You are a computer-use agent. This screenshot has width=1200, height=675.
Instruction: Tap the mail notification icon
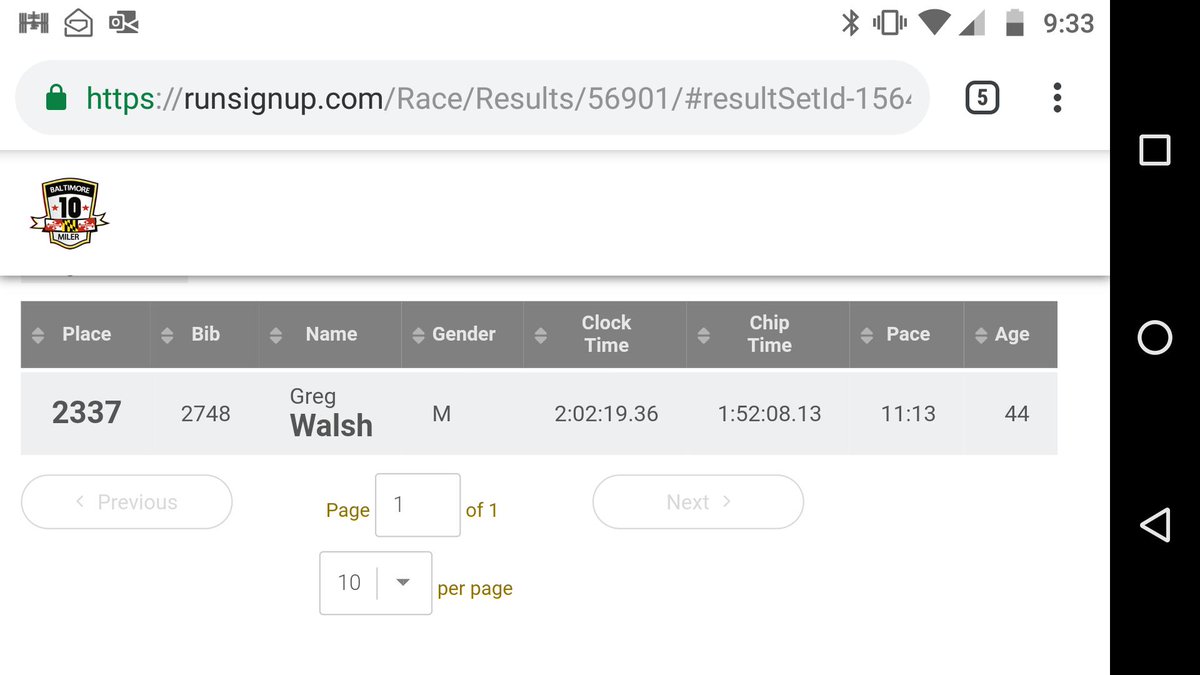pos(78,22)
